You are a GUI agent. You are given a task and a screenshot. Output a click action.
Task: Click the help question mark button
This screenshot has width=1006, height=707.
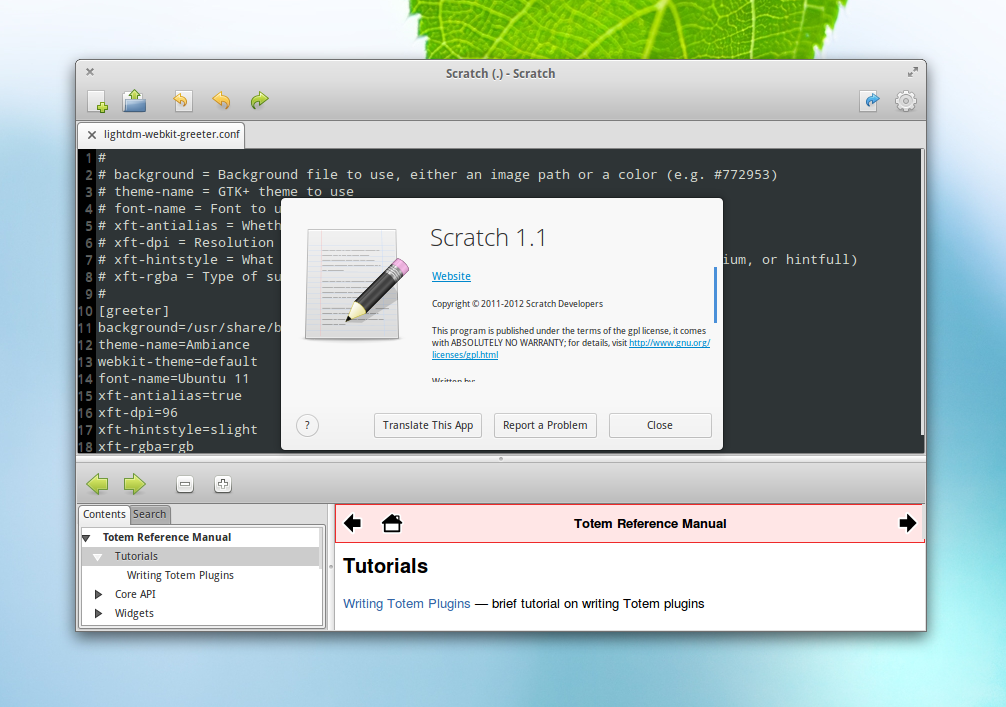pyautogui.click(x=307, y=425)
